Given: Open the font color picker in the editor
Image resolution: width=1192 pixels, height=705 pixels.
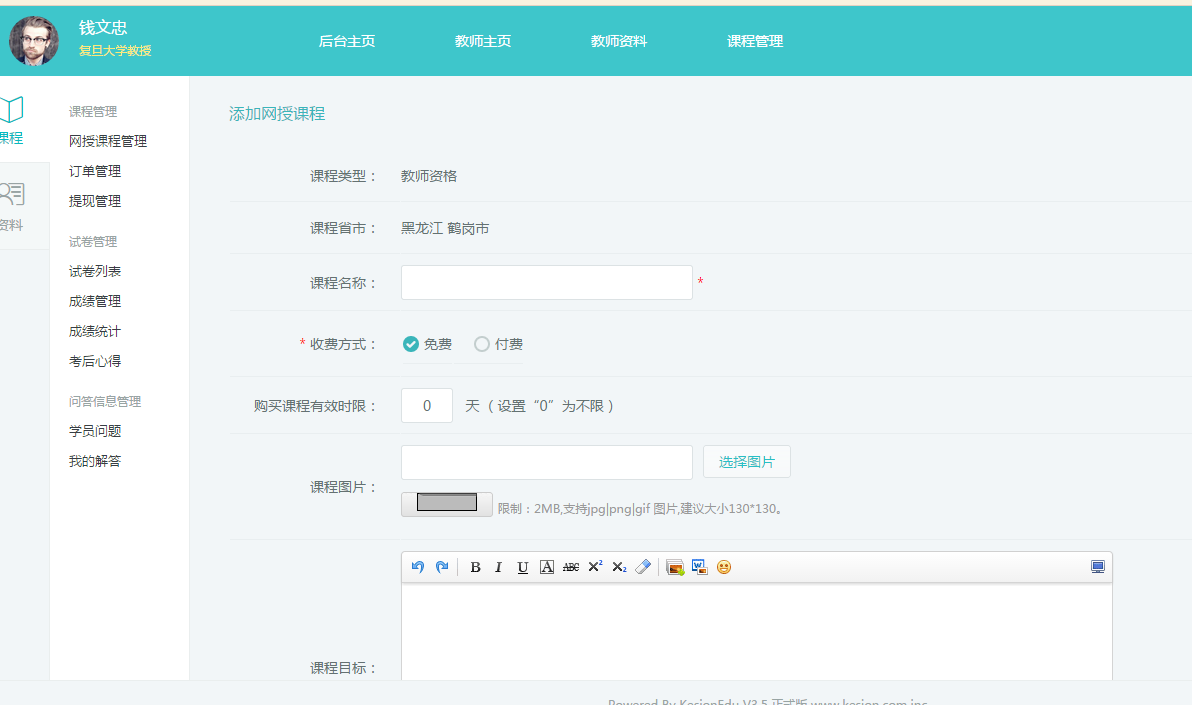Looking at the screenshot, I should click(546, 567).
